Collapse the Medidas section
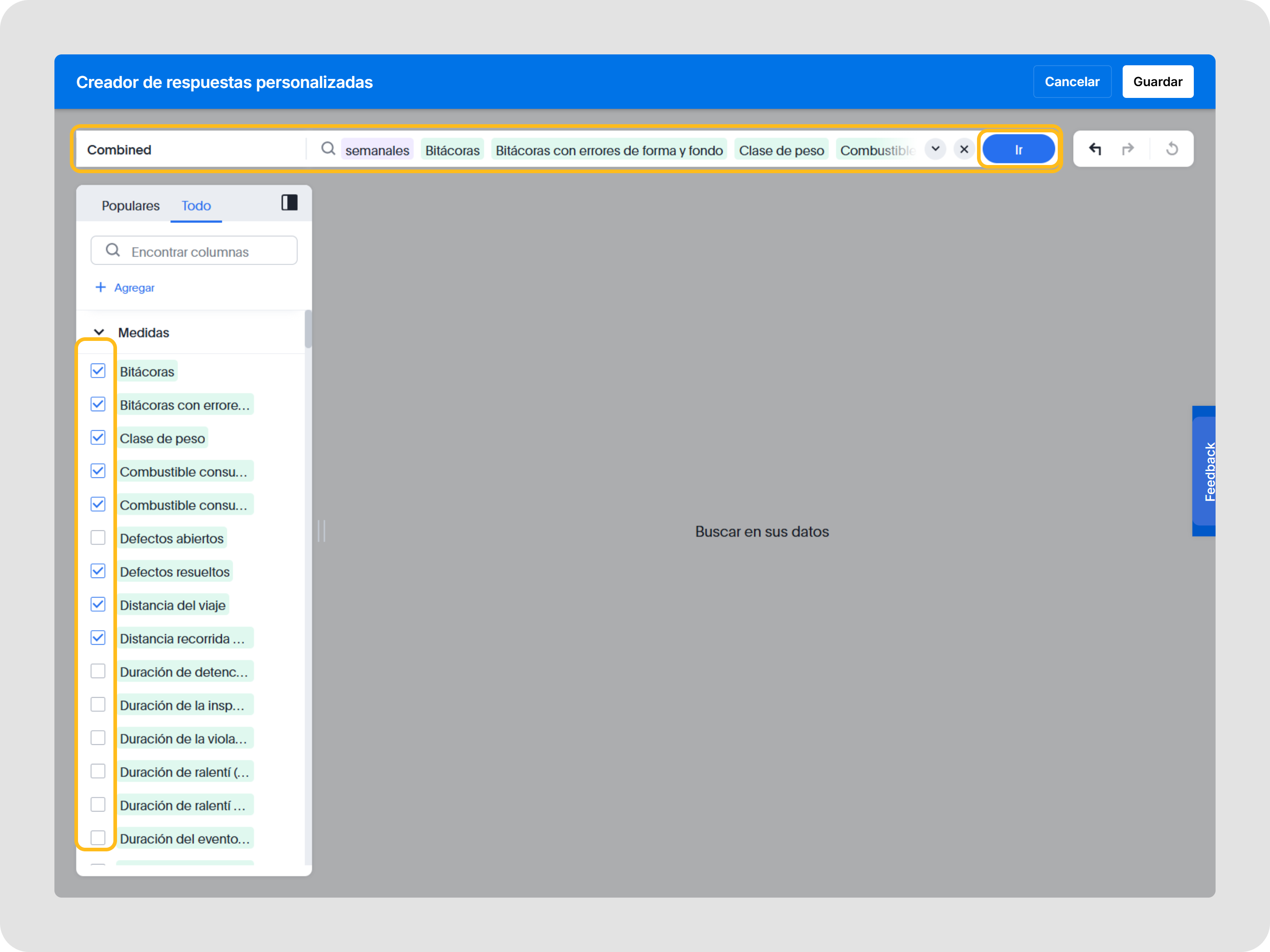The image size is (1270, 952). [x=99, y=332]
